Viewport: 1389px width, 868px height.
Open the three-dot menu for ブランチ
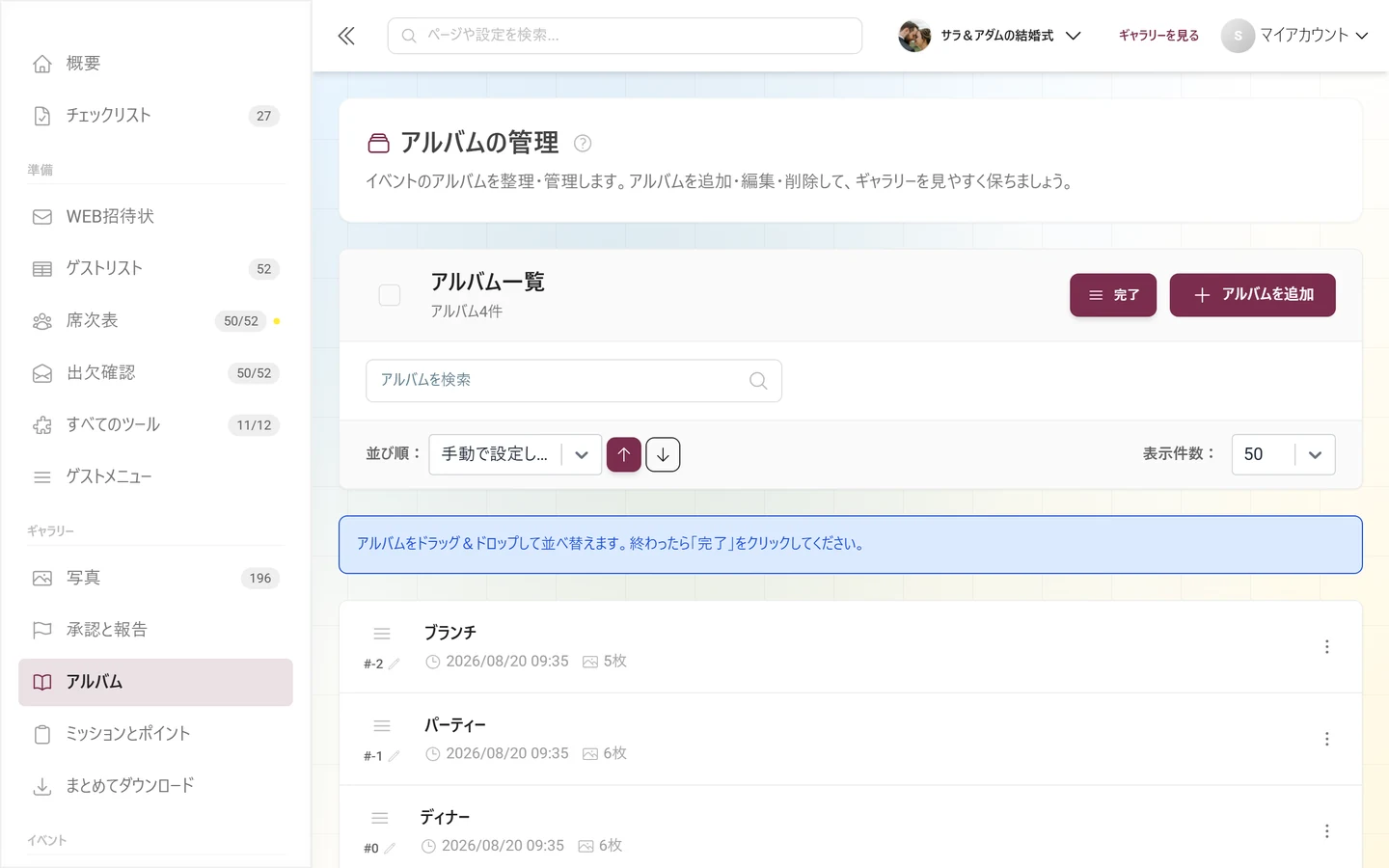(1327, 646)
